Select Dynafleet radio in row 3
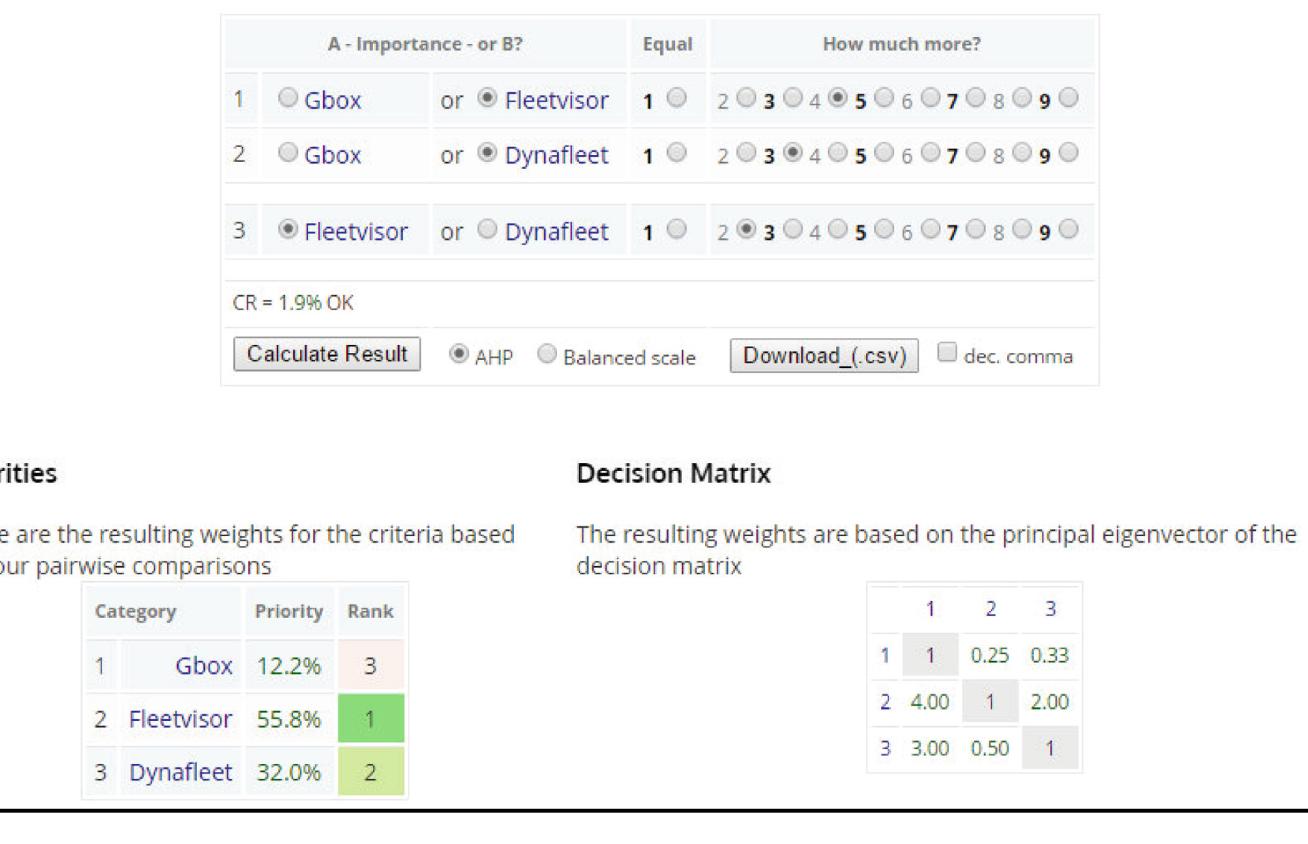This screenshot has width=1308, height=844. pos(488,230)
